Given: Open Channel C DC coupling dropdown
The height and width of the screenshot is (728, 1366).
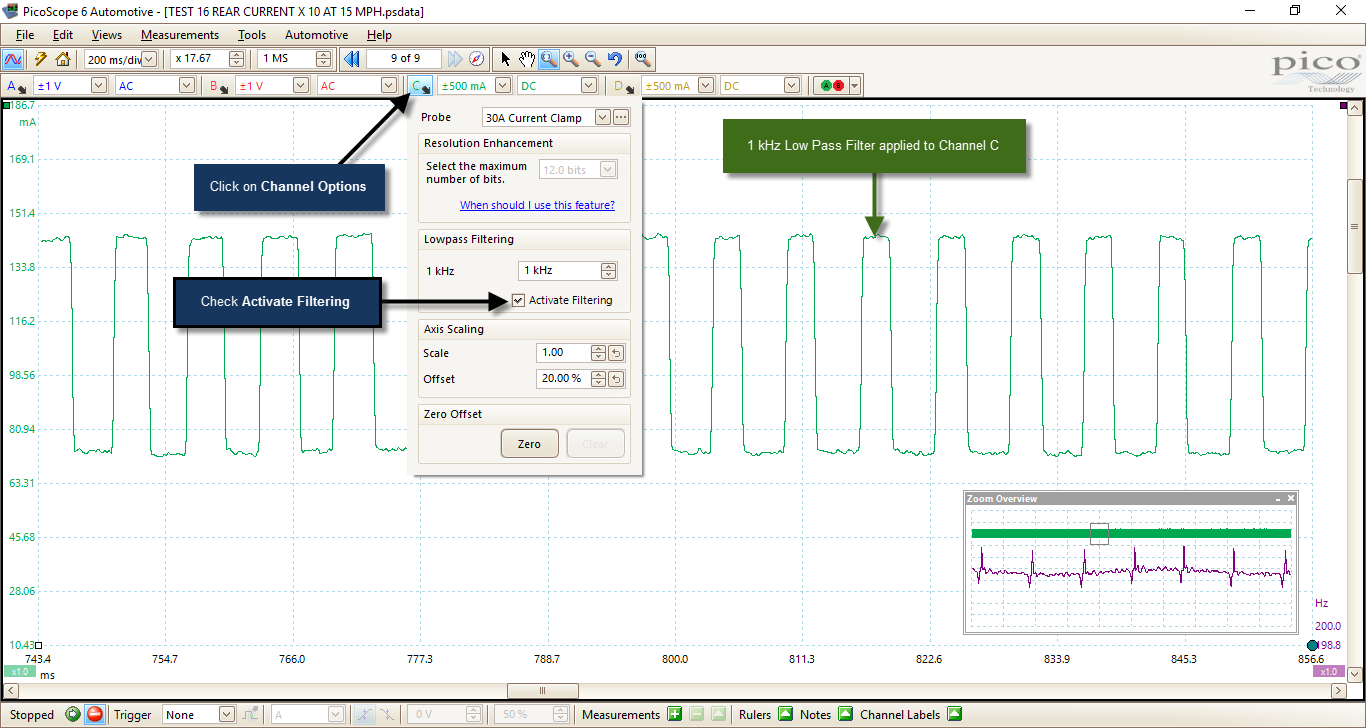Looking at the screenshot, I should tap(589, 86).
